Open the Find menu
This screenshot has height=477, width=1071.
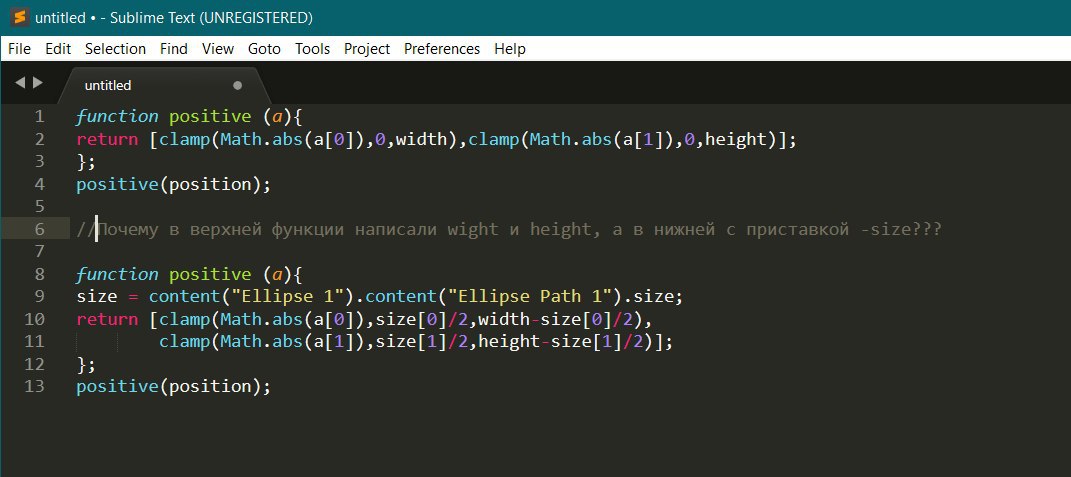point(173,49)
